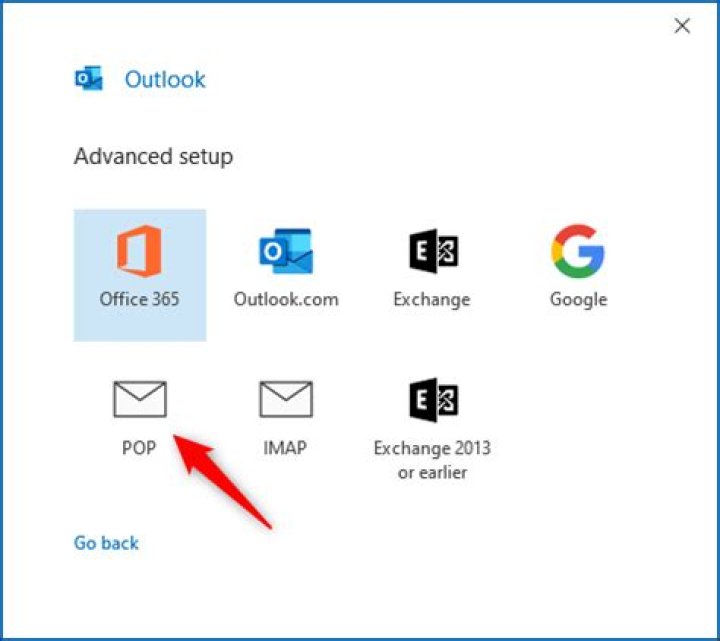Select the IMAP envelope icon

286,399
